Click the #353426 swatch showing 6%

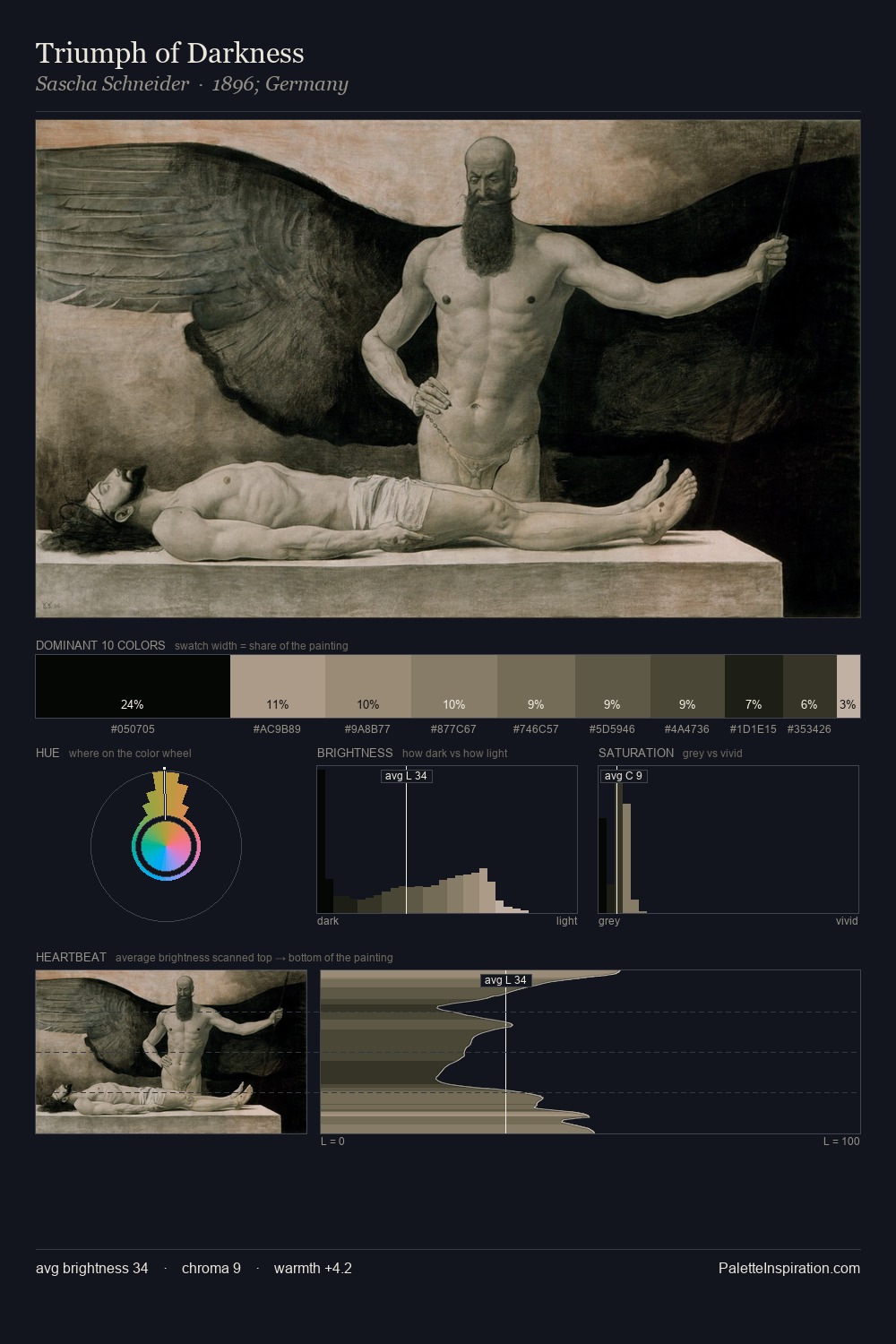(x=810, y=686)
